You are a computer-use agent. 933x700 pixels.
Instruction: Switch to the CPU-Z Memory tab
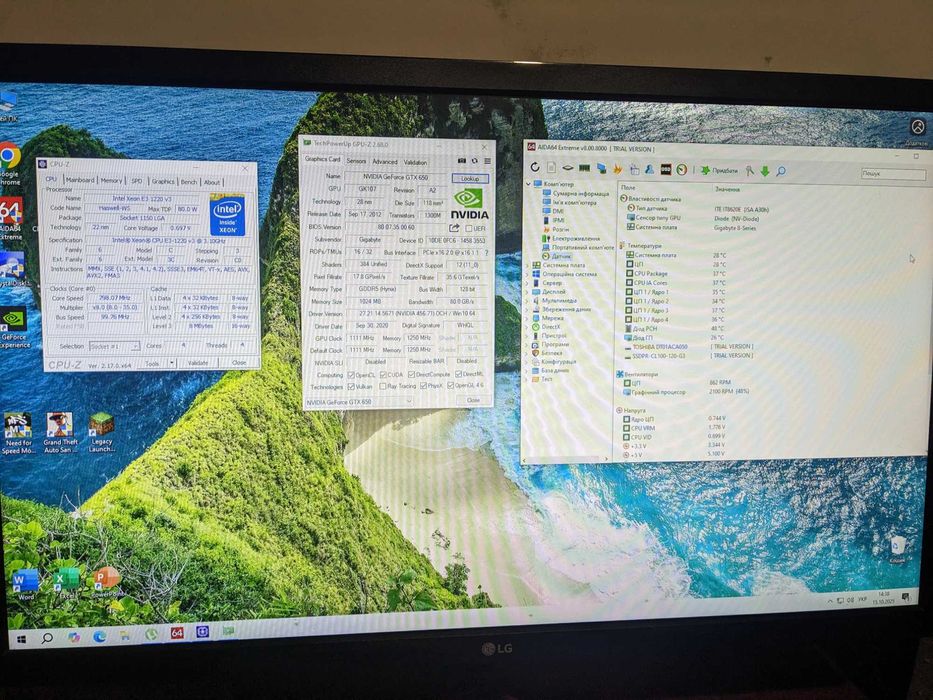pyautogui.click(x=111, y=180)
